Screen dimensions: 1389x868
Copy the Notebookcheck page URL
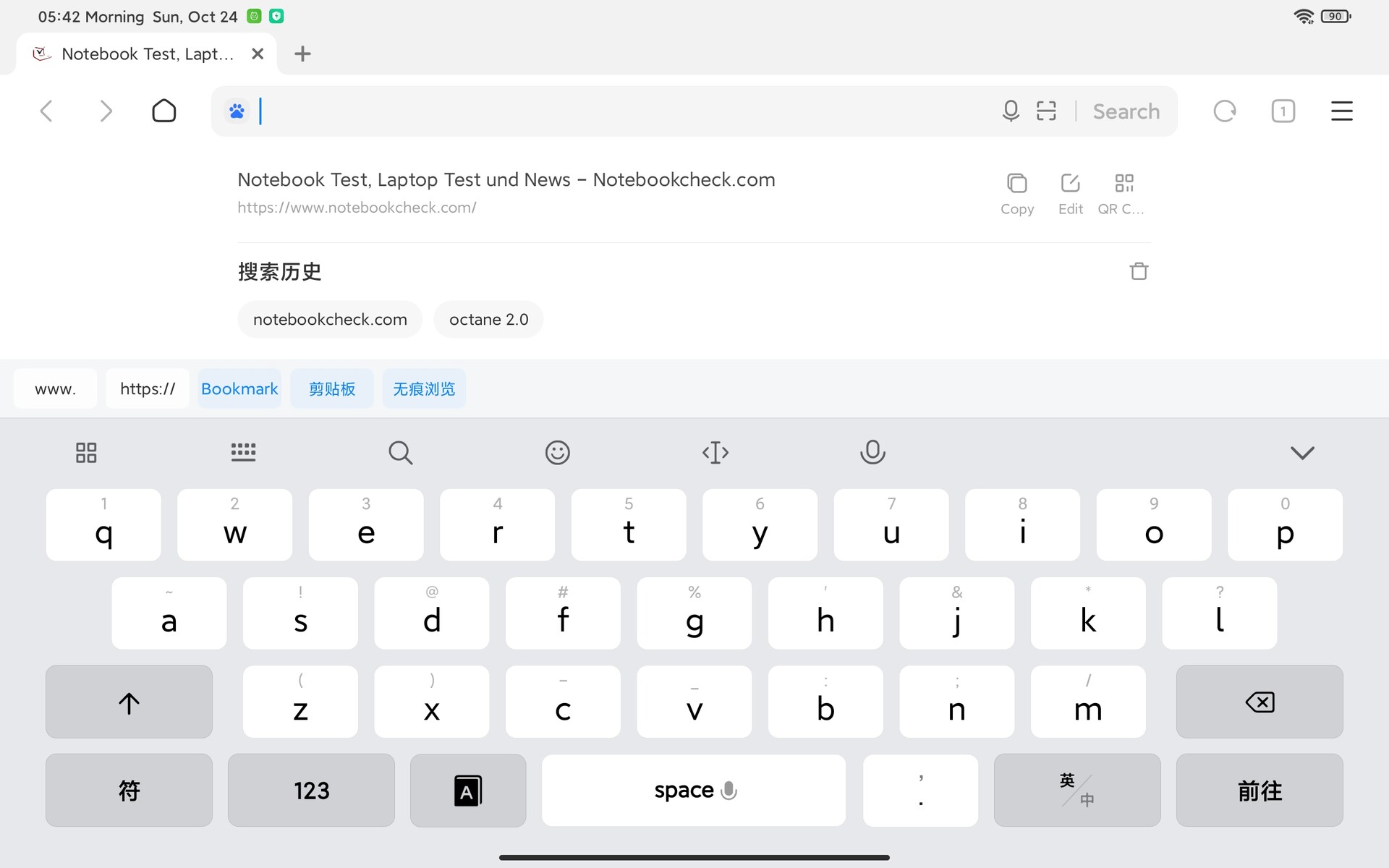tap(1016, 193)
